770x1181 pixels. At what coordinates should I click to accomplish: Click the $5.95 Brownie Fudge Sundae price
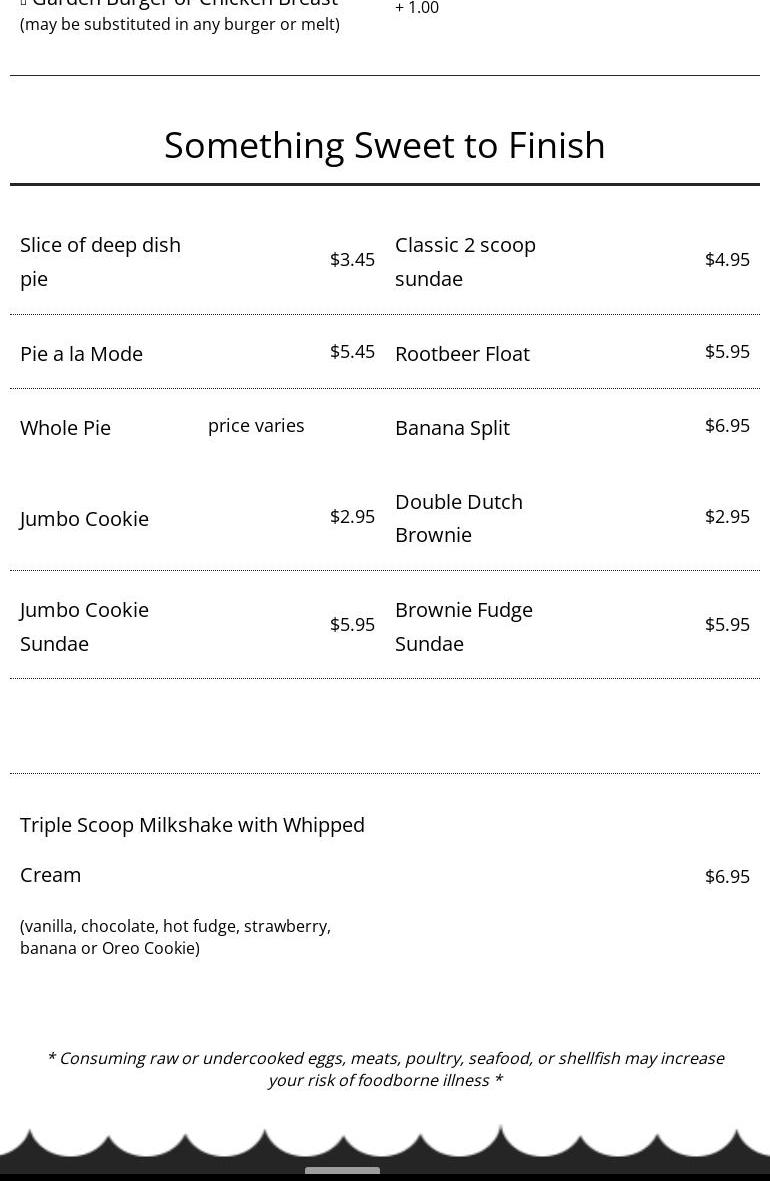727,624
